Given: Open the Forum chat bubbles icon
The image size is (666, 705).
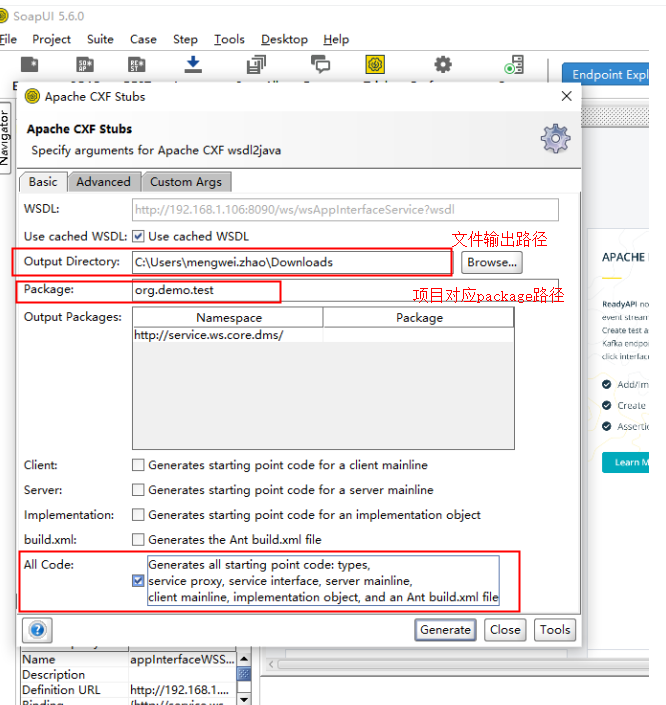Looking at the screenshot, I should pyautogui.click(x=321, y=64).
